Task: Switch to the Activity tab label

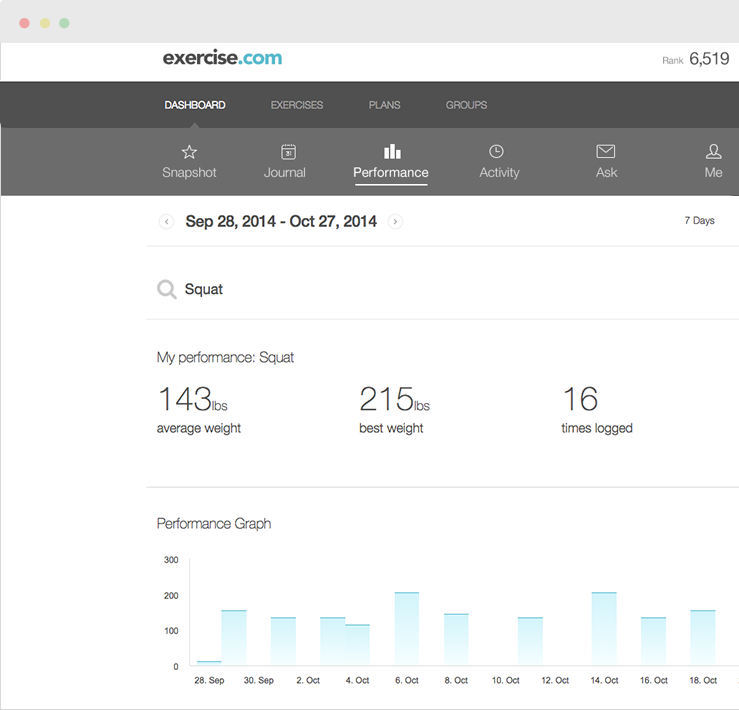Action: [499, 173]
